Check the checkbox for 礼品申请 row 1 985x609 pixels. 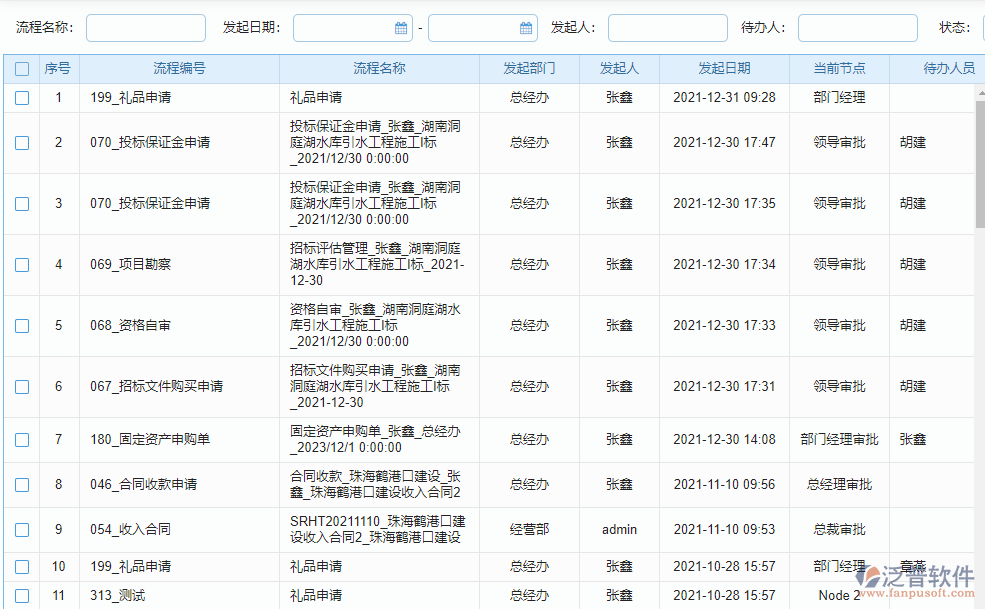[x=21, y=98]
